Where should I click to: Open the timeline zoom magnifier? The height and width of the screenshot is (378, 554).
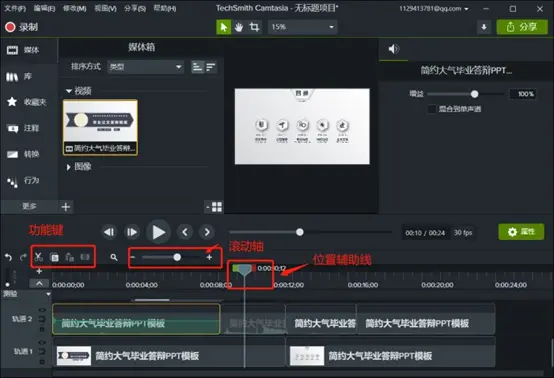pos(114,257)
